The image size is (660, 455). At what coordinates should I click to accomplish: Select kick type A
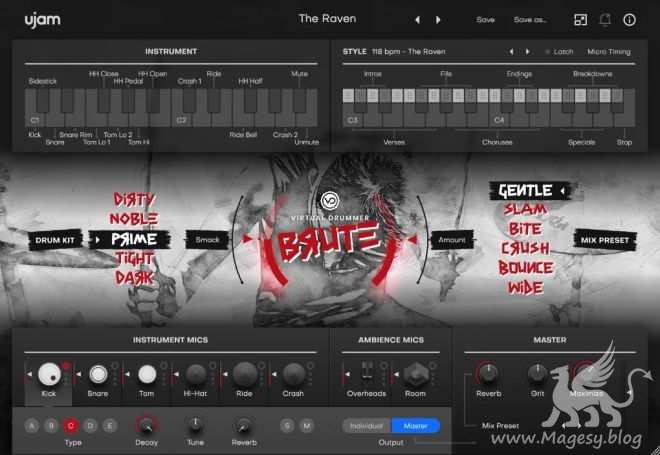coord(32,426)
